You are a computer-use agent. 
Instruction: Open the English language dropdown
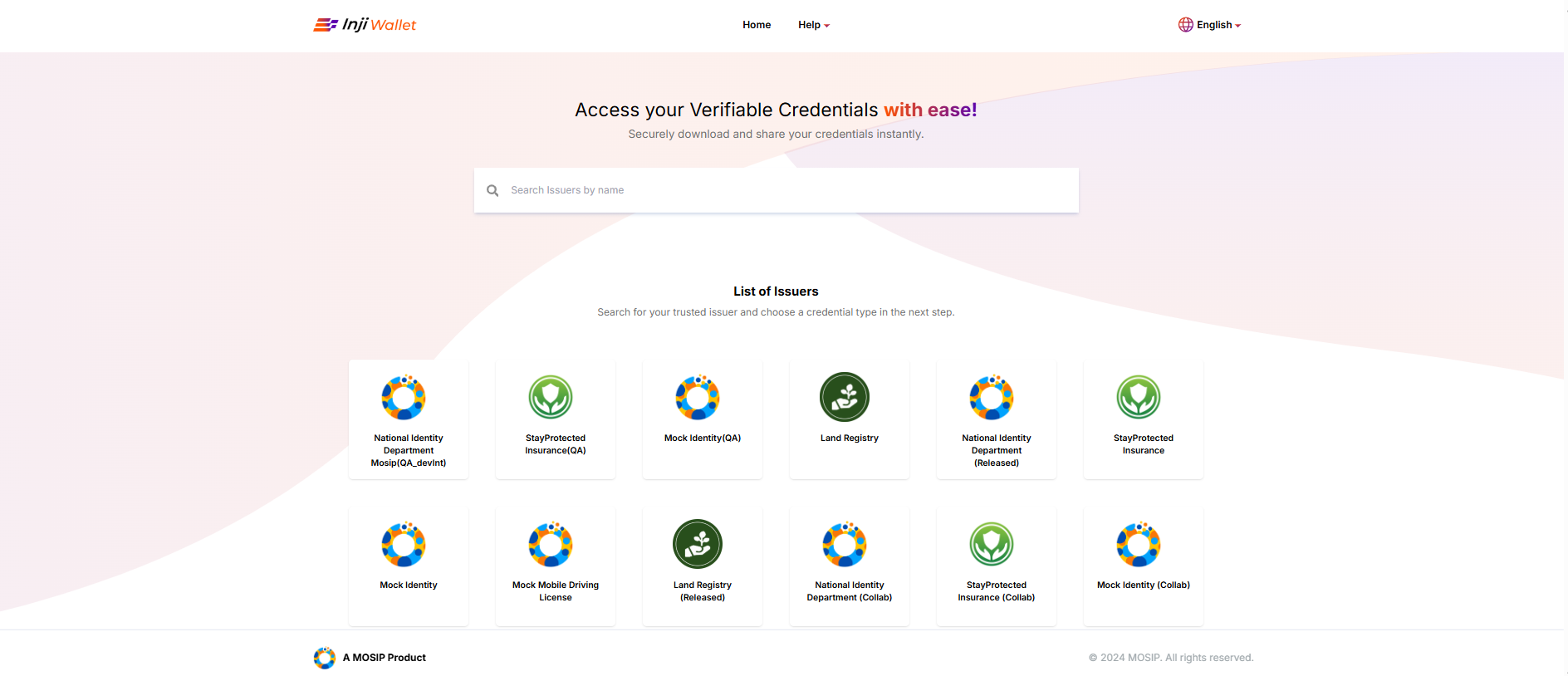point(1218,25)
